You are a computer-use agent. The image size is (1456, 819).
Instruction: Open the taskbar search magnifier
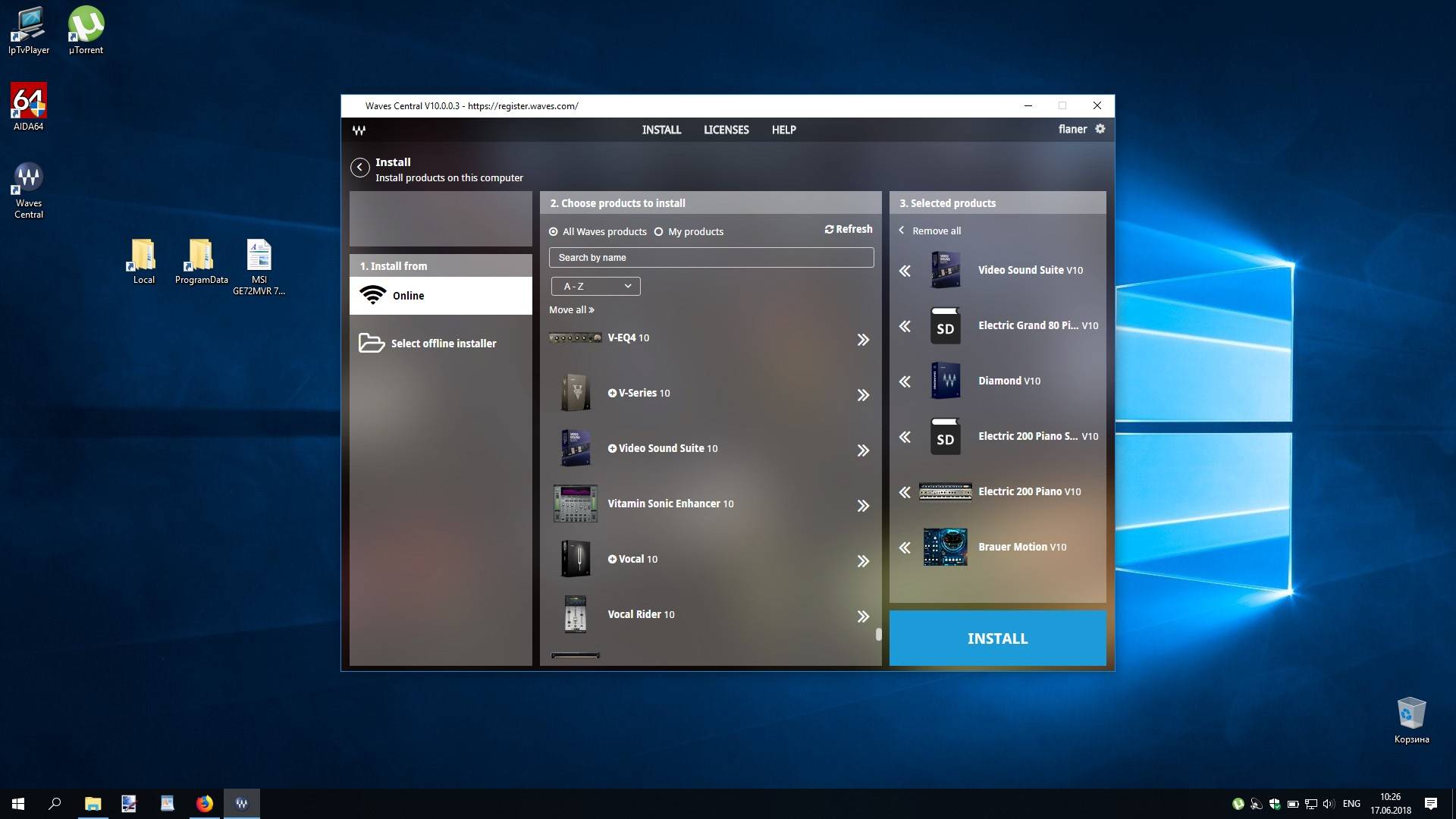(55, 804)
